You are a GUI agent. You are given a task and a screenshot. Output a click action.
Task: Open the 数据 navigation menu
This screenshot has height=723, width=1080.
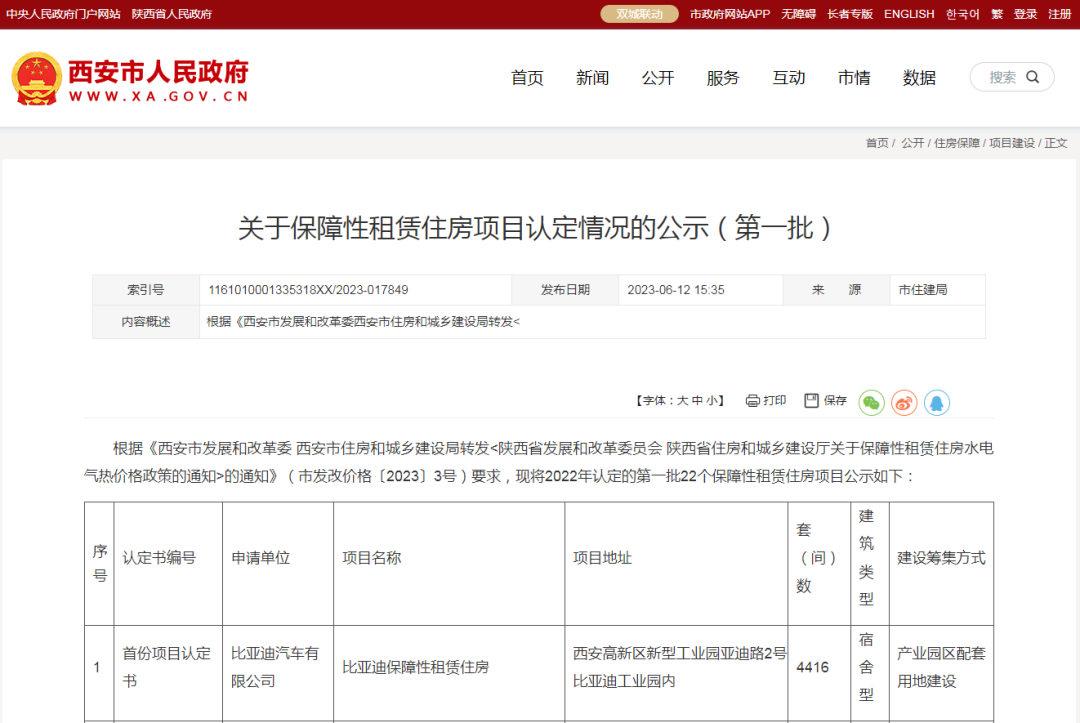click(x=919, y=78)
